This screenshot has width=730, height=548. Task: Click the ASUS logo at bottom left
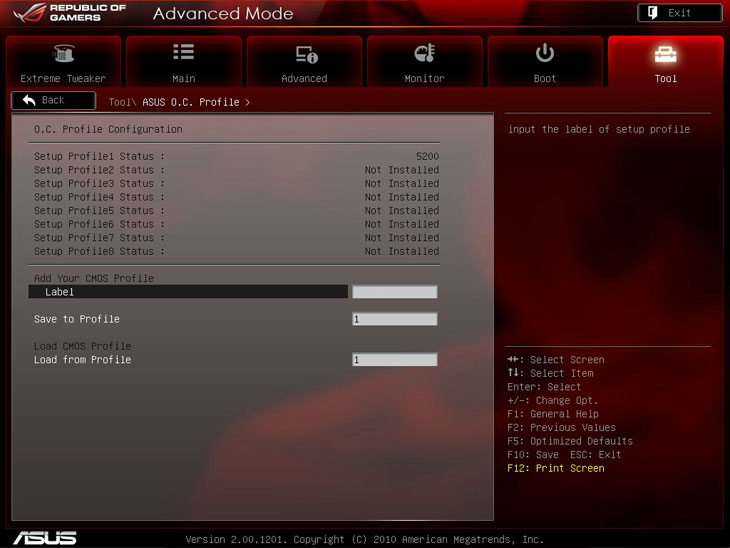click(x=44, y=538)
